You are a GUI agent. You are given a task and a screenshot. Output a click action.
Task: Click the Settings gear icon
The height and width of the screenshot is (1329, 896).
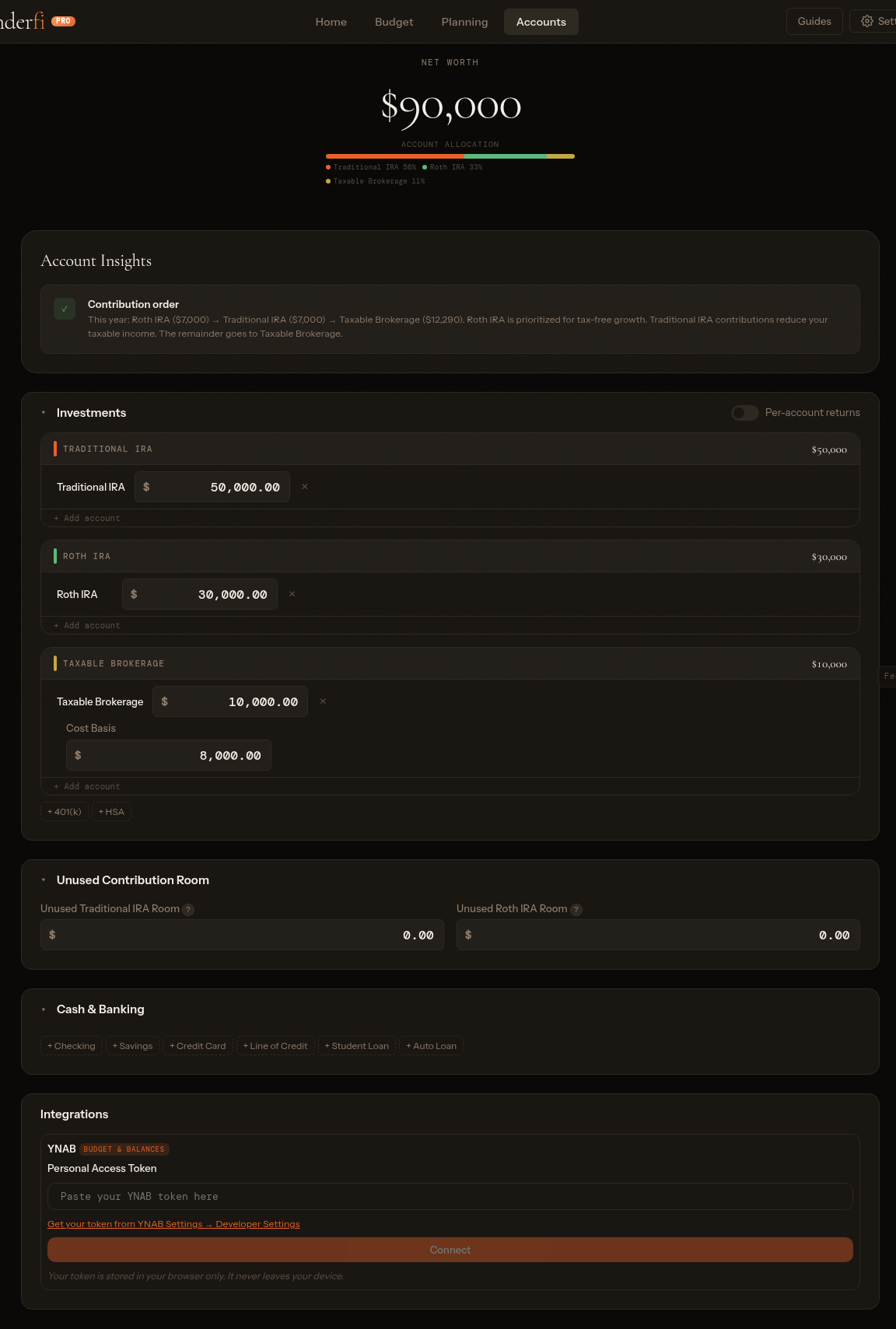click(x=867, y=22)
